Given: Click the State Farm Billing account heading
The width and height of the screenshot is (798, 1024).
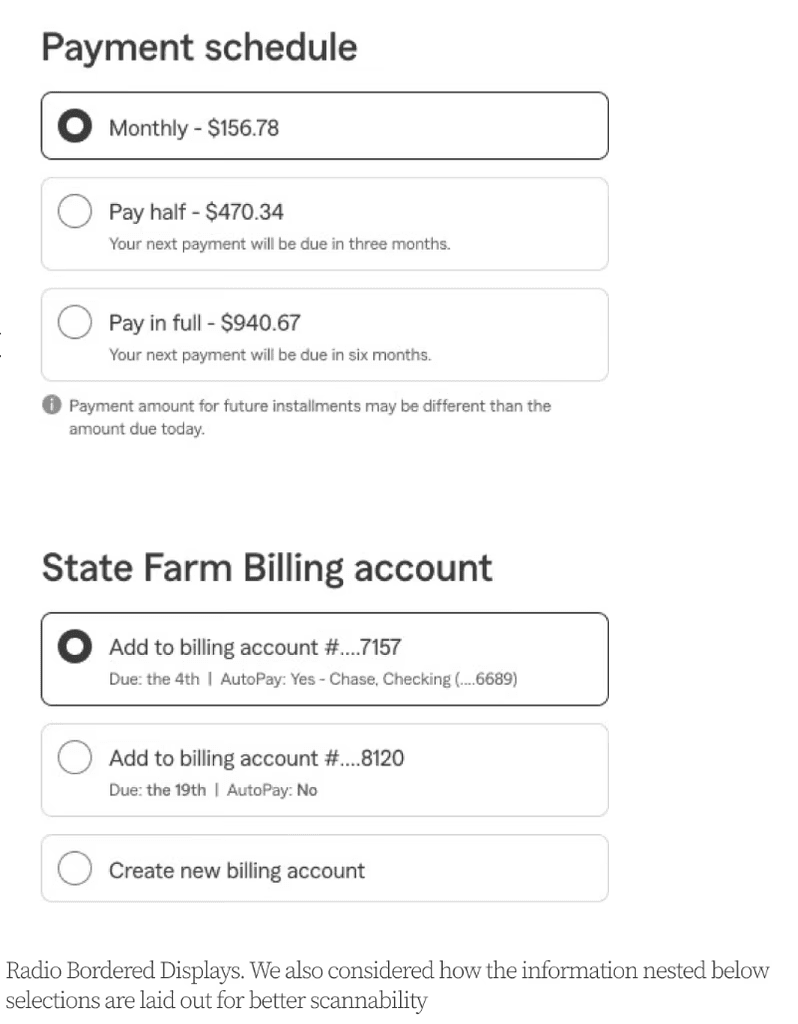Looking at the screenshot, I should point(267,568).
